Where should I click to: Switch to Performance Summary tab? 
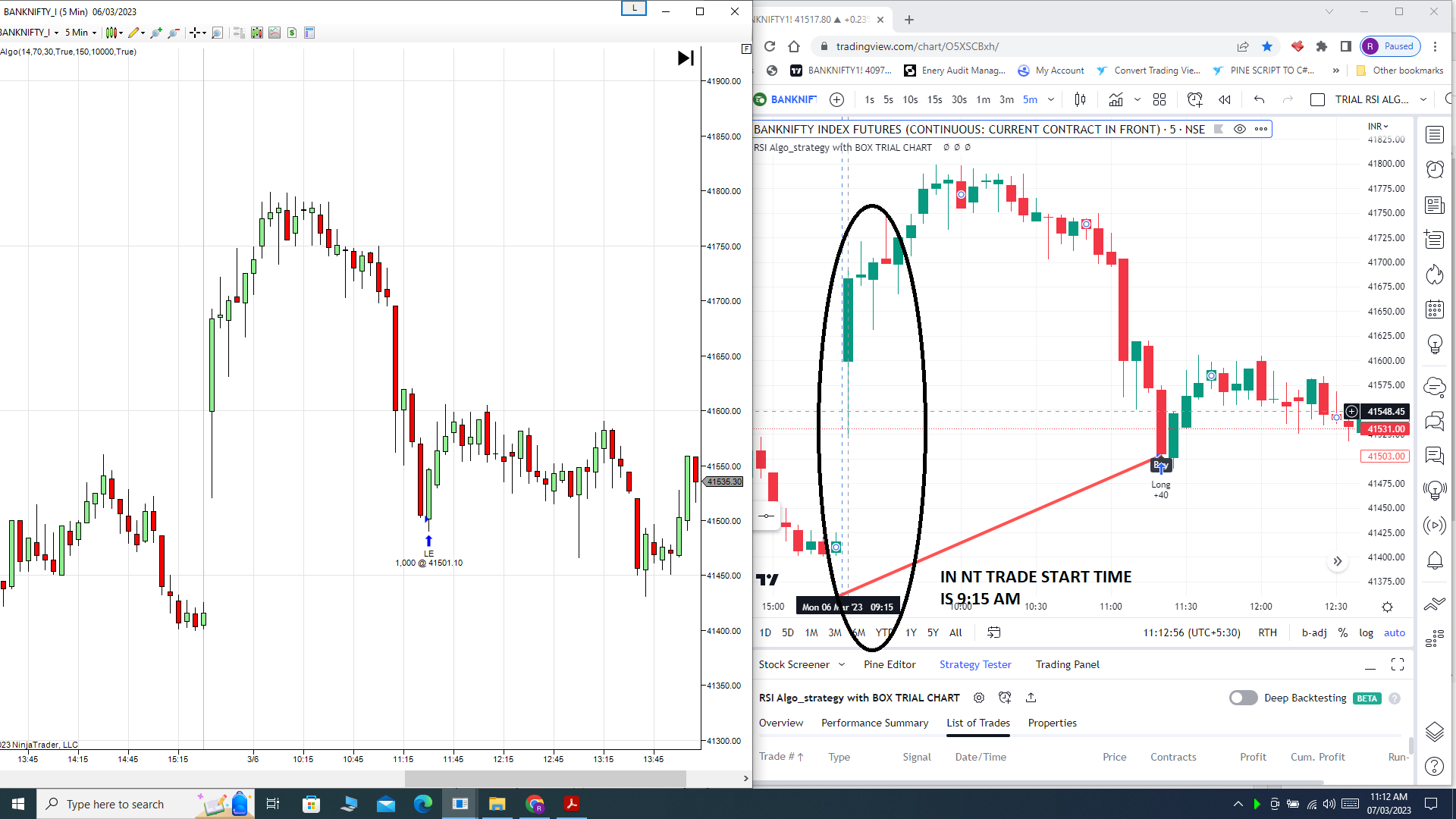tap(874, 723)
